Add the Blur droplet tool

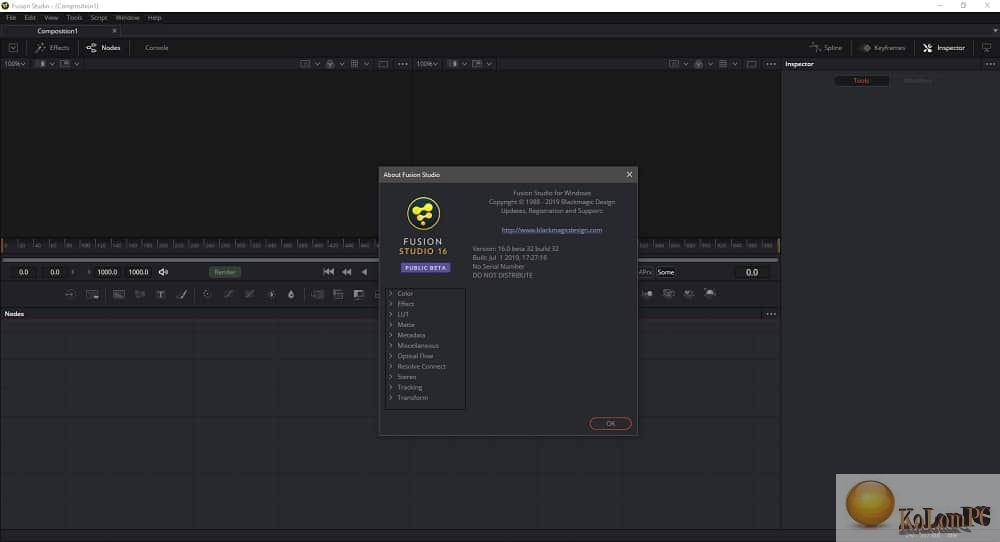(x=291, y=294)
